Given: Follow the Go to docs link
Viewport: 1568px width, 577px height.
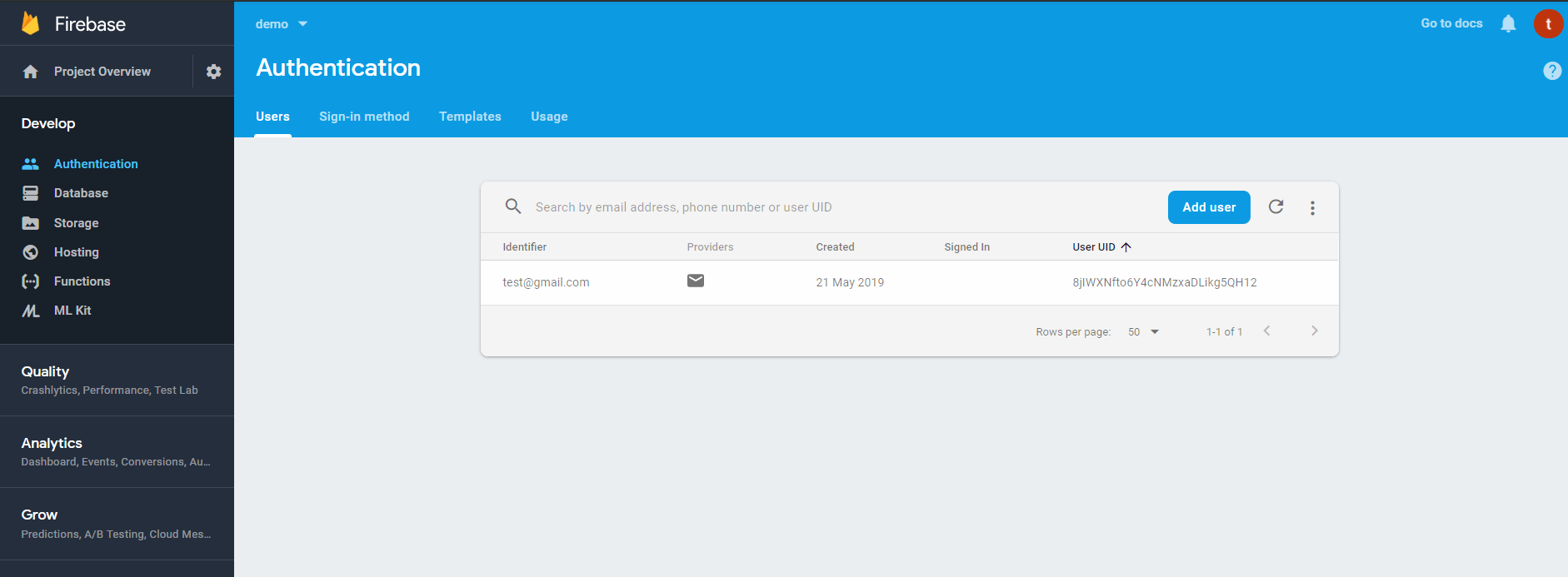Looking at the screenshot, I should point(1451,23).
